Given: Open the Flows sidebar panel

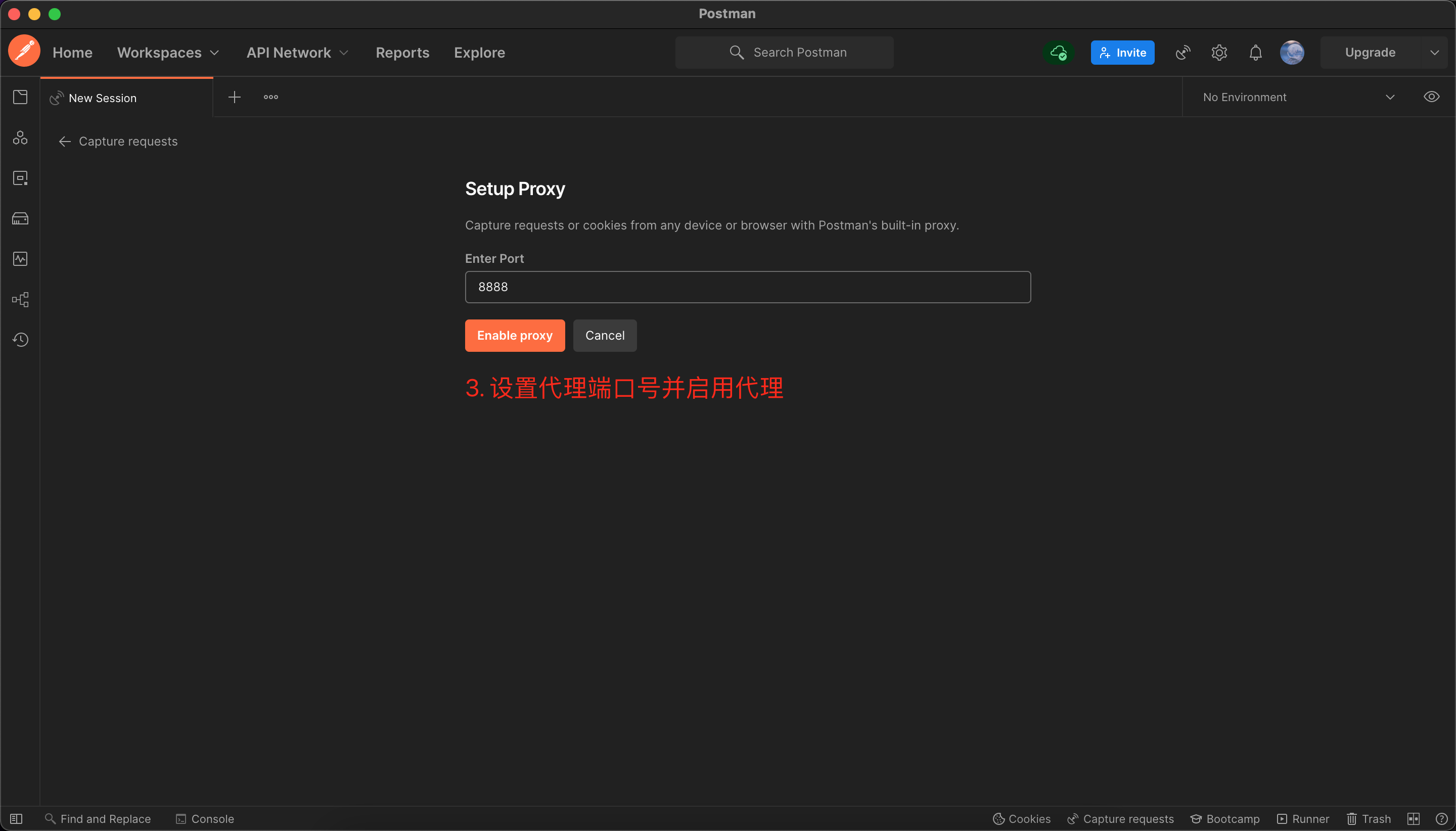Looking at the screenshot, I should [x=21, y=299].
